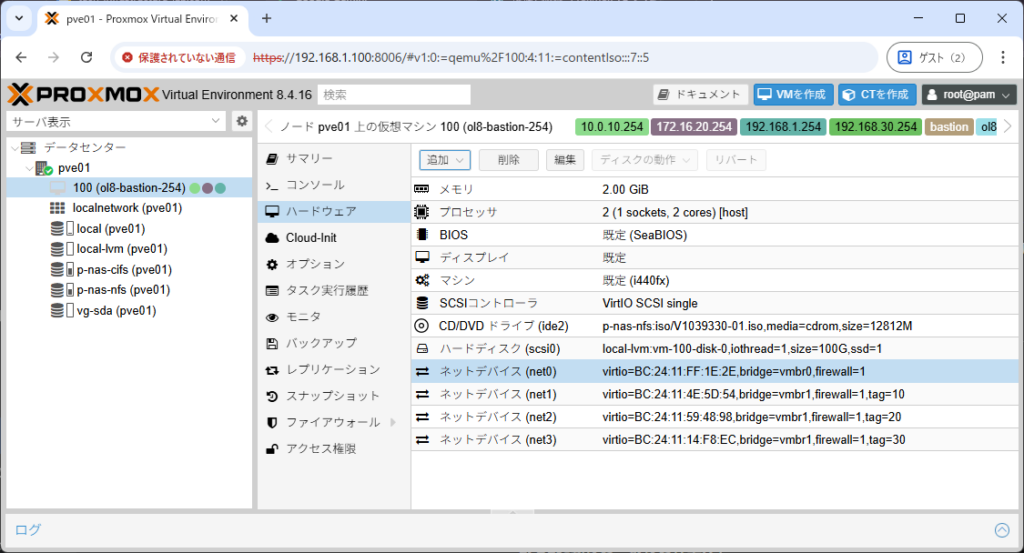
Task: Open the ドキュメント button
Action: [x=700, y=95]
